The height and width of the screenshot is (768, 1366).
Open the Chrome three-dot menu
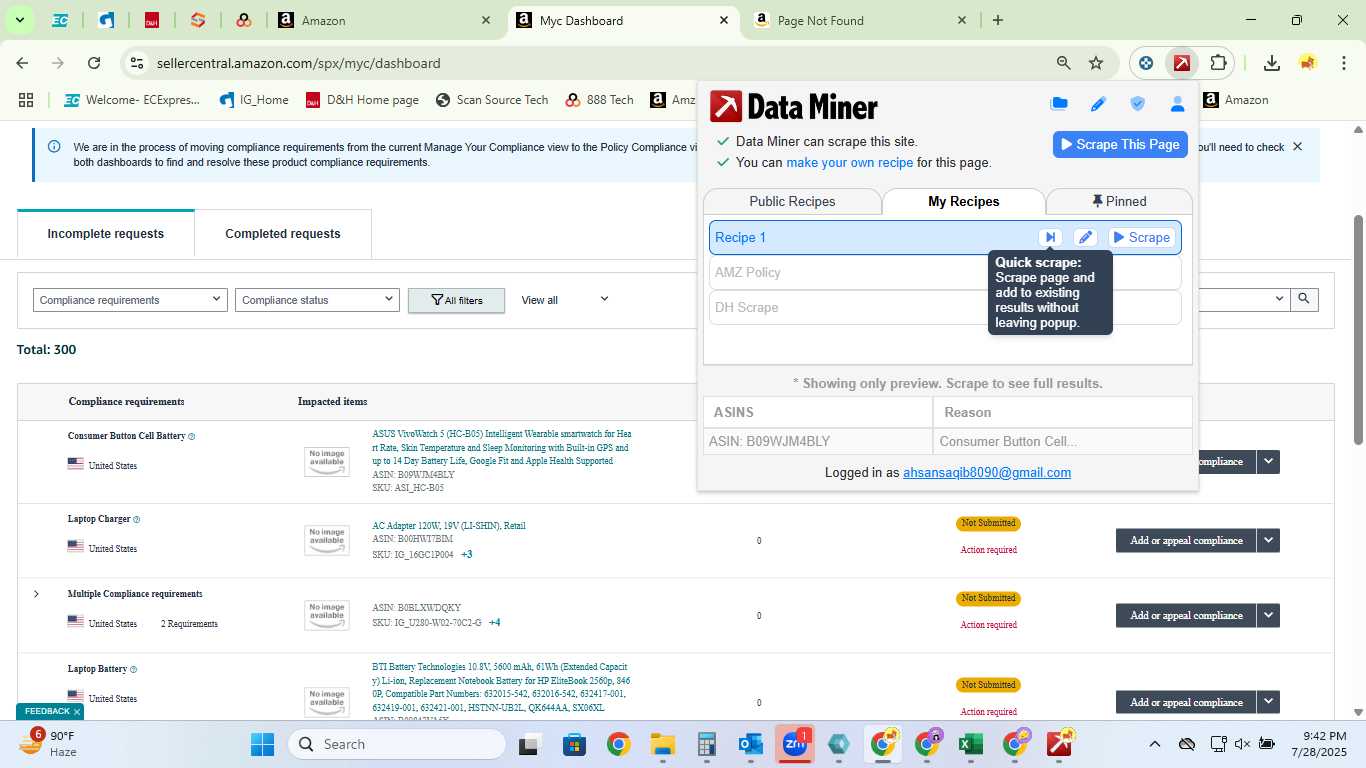coord(1342,63)
